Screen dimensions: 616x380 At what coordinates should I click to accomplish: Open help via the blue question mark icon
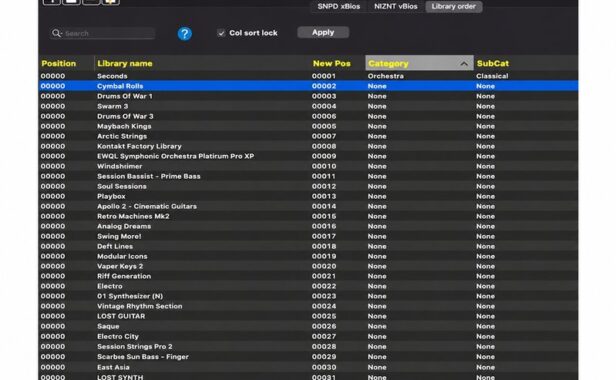click(x=185, y=34)
